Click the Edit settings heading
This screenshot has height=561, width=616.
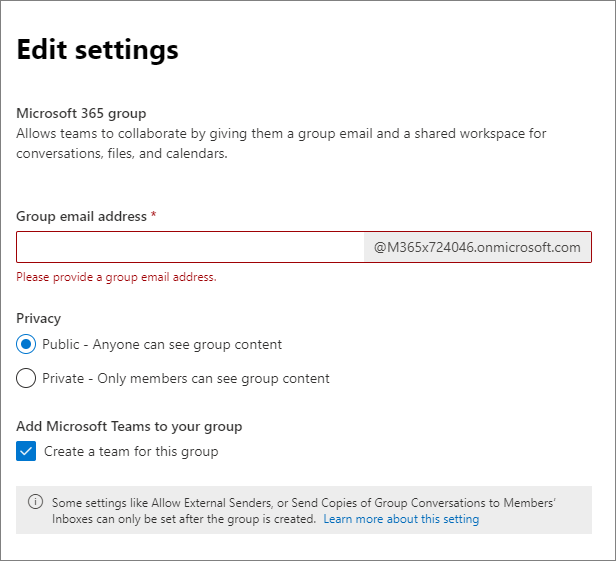(97, 50)
